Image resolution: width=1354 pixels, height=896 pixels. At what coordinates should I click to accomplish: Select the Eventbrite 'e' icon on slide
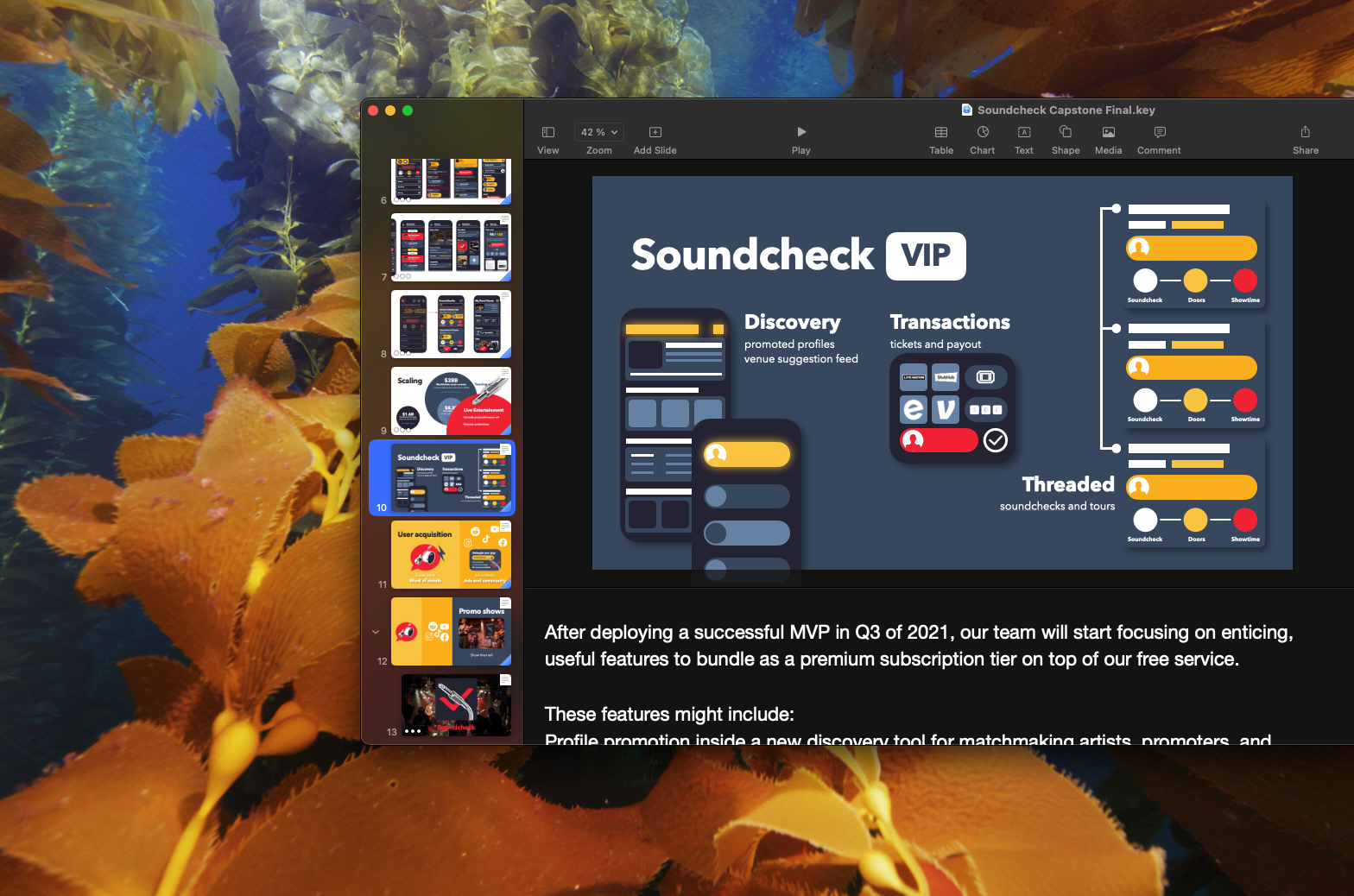tap(914, 408)
